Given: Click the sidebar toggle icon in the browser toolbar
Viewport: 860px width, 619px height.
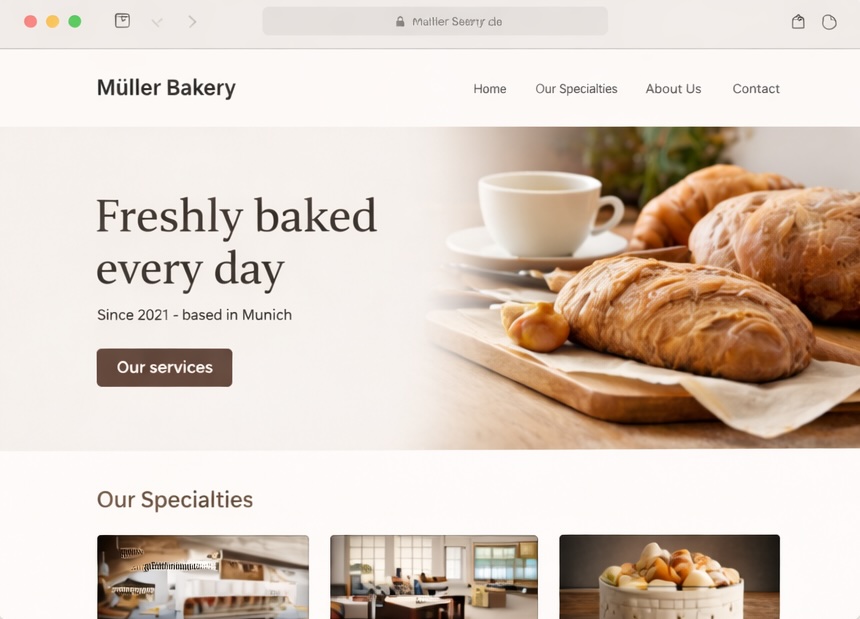Looking at the screenshot, I should (x=122, y=21).
